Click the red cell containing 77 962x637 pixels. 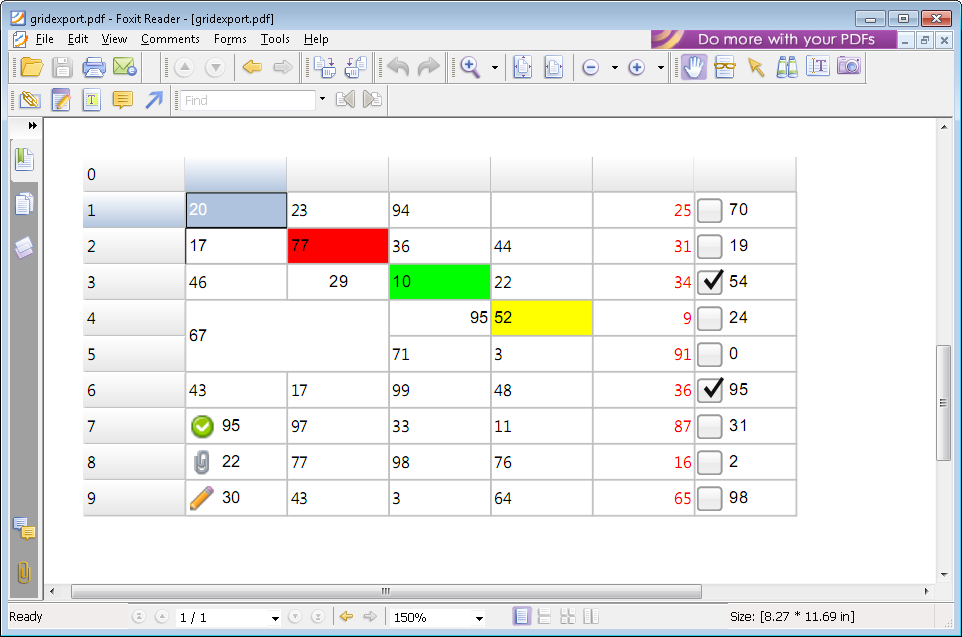coord(338,246)
